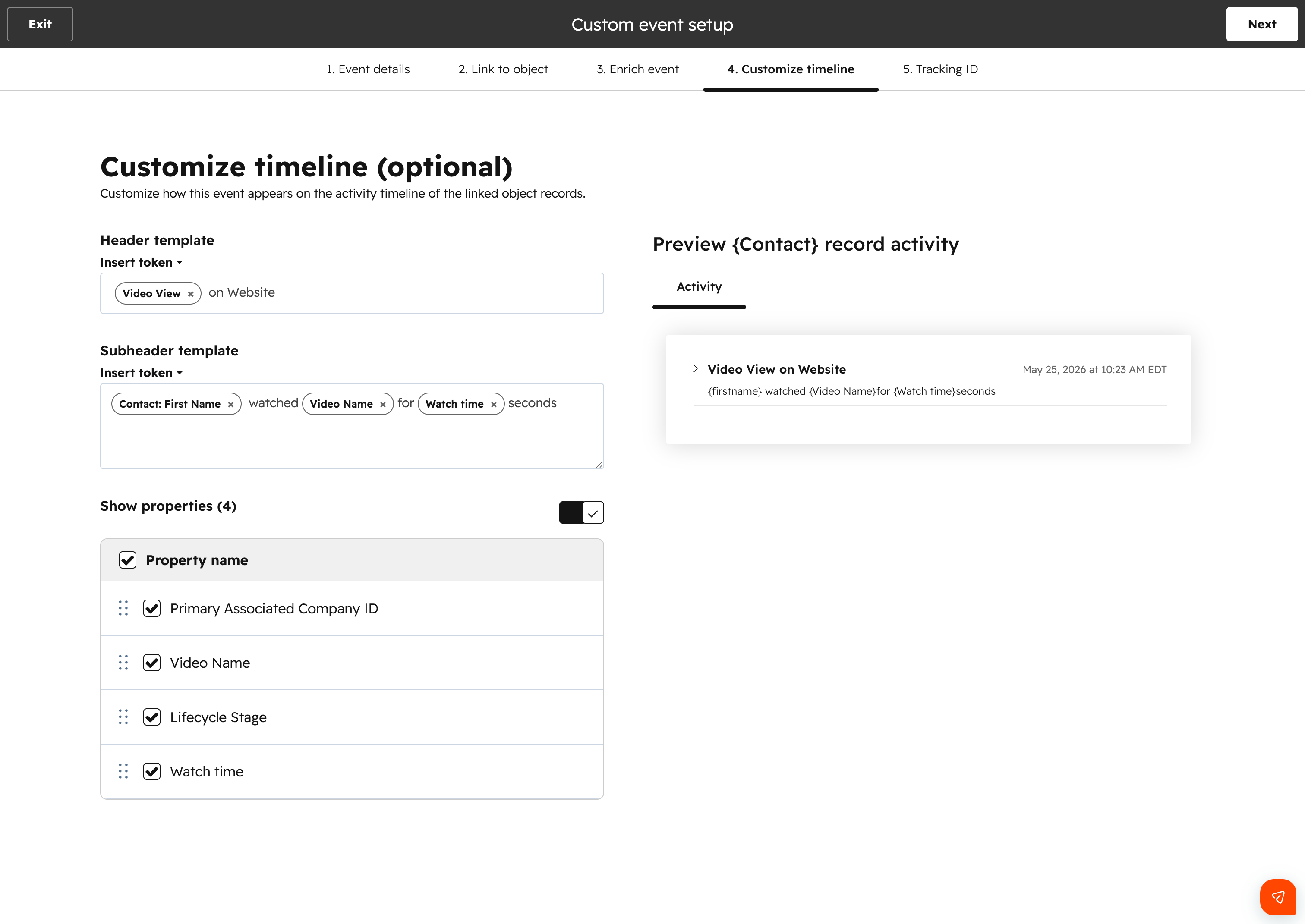Click the drag handle for Lifecycle Stage row
This screenshot has height=924, width=1305.
coord(123,717)
